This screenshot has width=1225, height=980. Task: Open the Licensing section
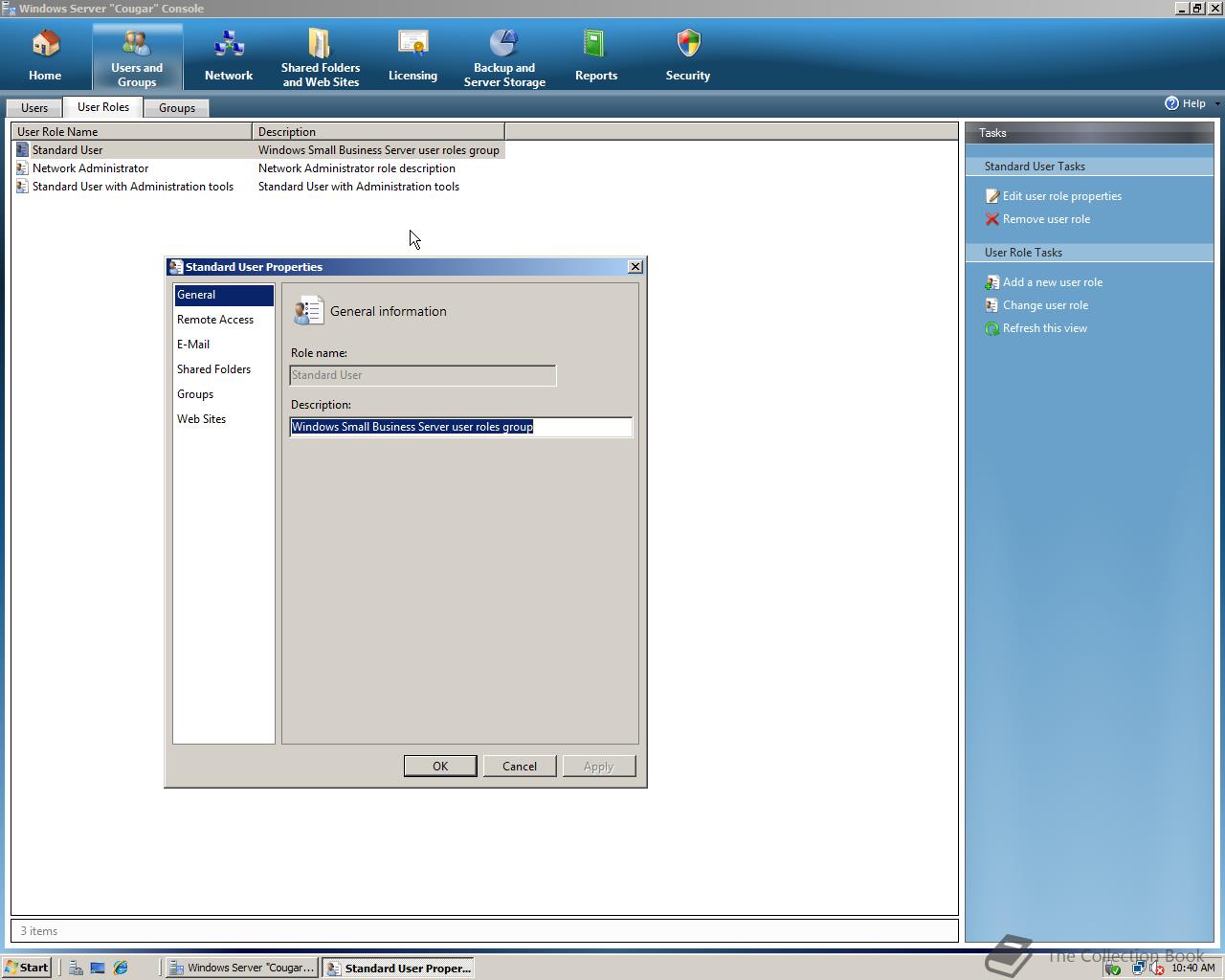coord(412,56)
